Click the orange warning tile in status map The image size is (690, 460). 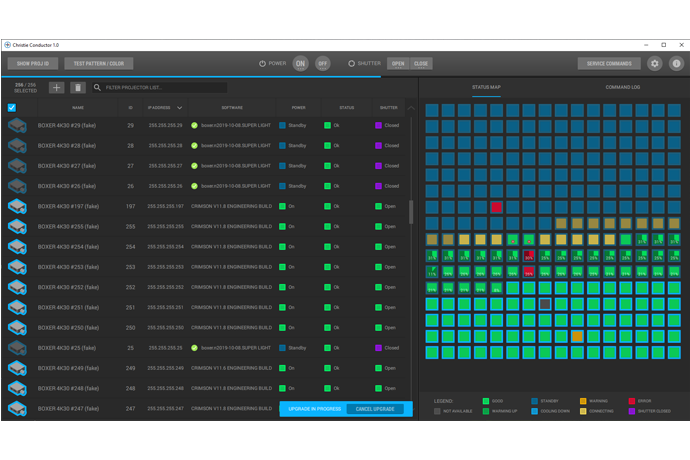coord(577,336)
